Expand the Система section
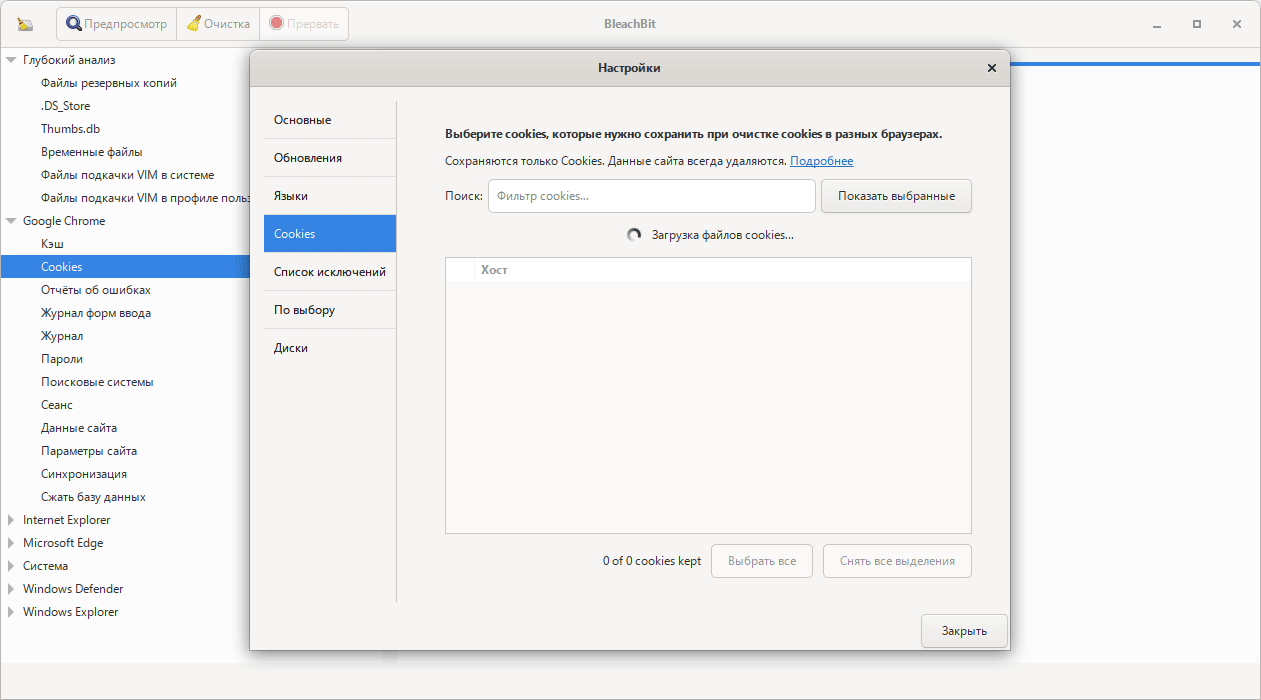Viewport: 1261px width, 700px height. [10, 565]
